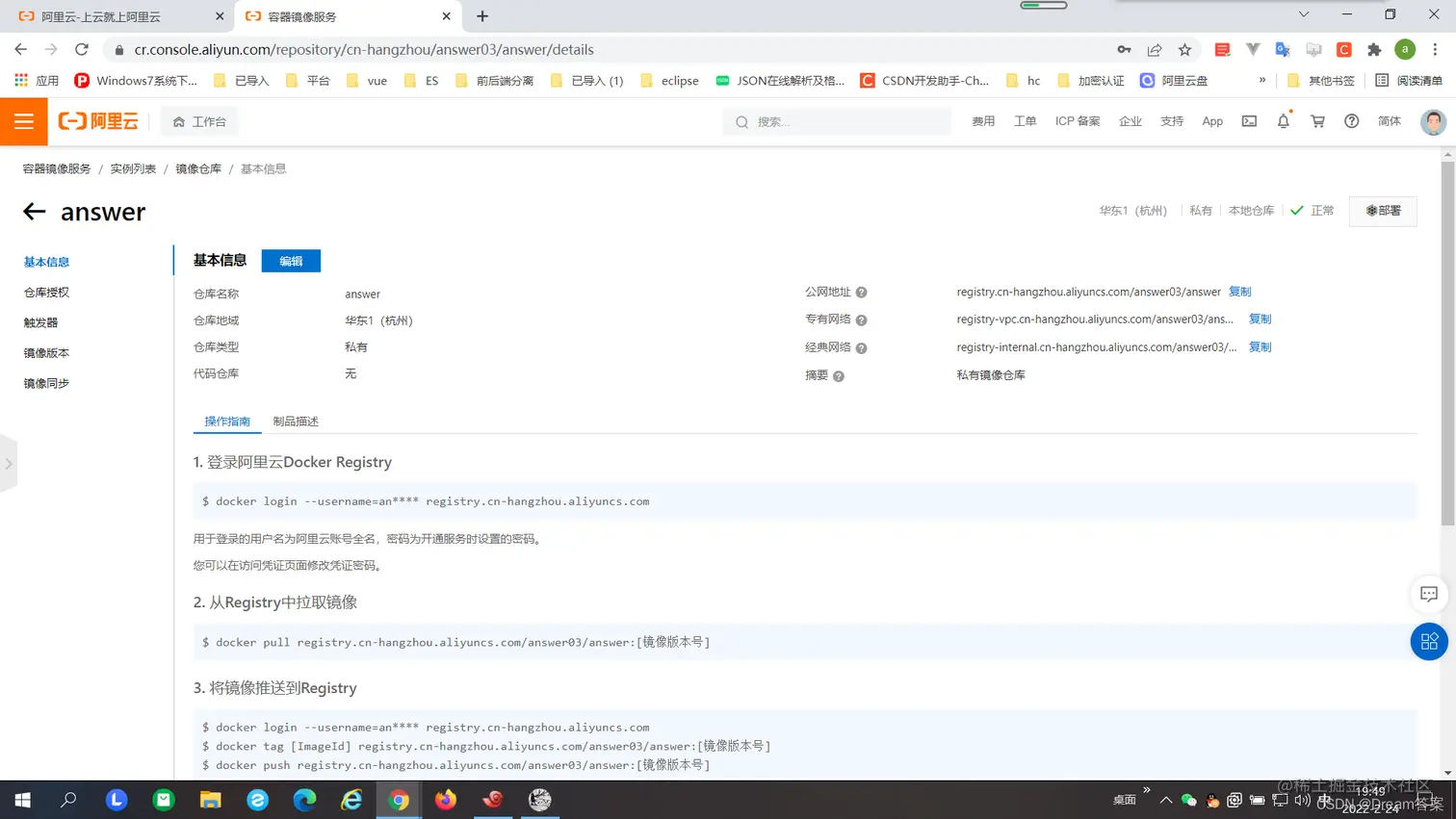Open the blue floating grid widget
The height and width of the screenshot is (819, 1456).
[x=1429, y=641]
